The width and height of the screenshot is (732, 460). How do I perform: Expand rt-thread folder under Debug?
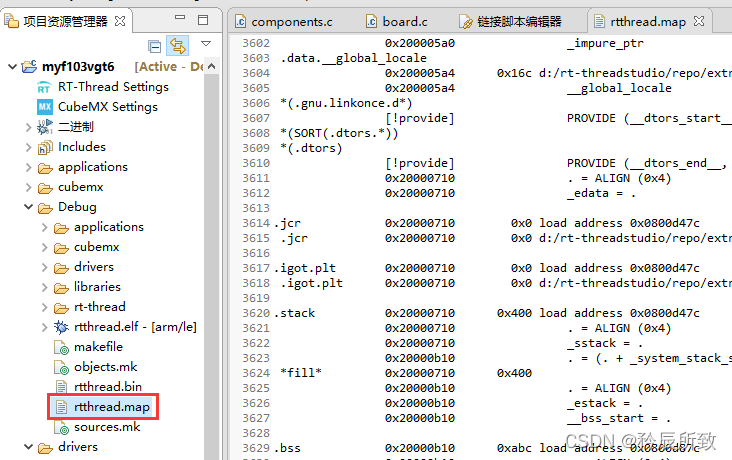click(44, 307)
